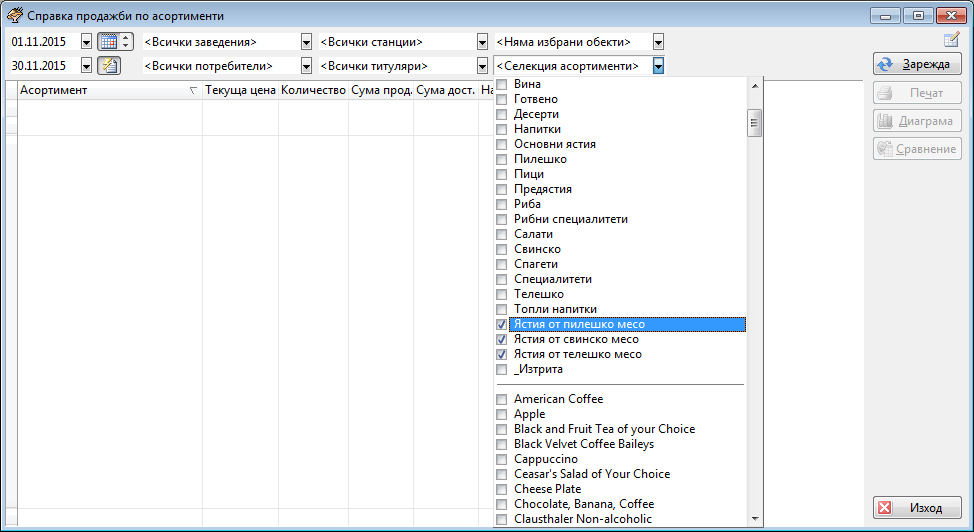Click the notes edit icon at top right
Viewport: 974px width, 532px height.
pyautogui.click(x=951, y=40)
